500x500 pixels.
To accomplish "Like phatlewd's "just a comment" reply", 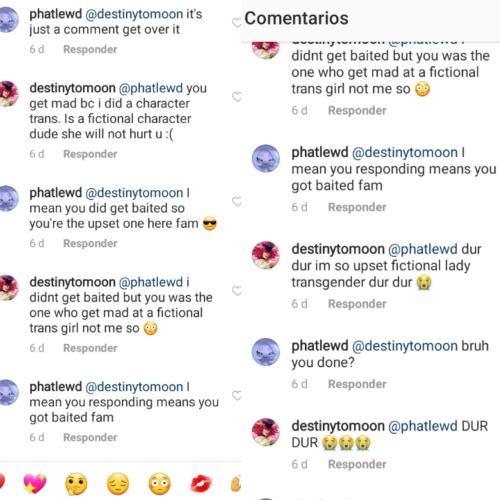I will pyautogui.click(x=236, y=23).
